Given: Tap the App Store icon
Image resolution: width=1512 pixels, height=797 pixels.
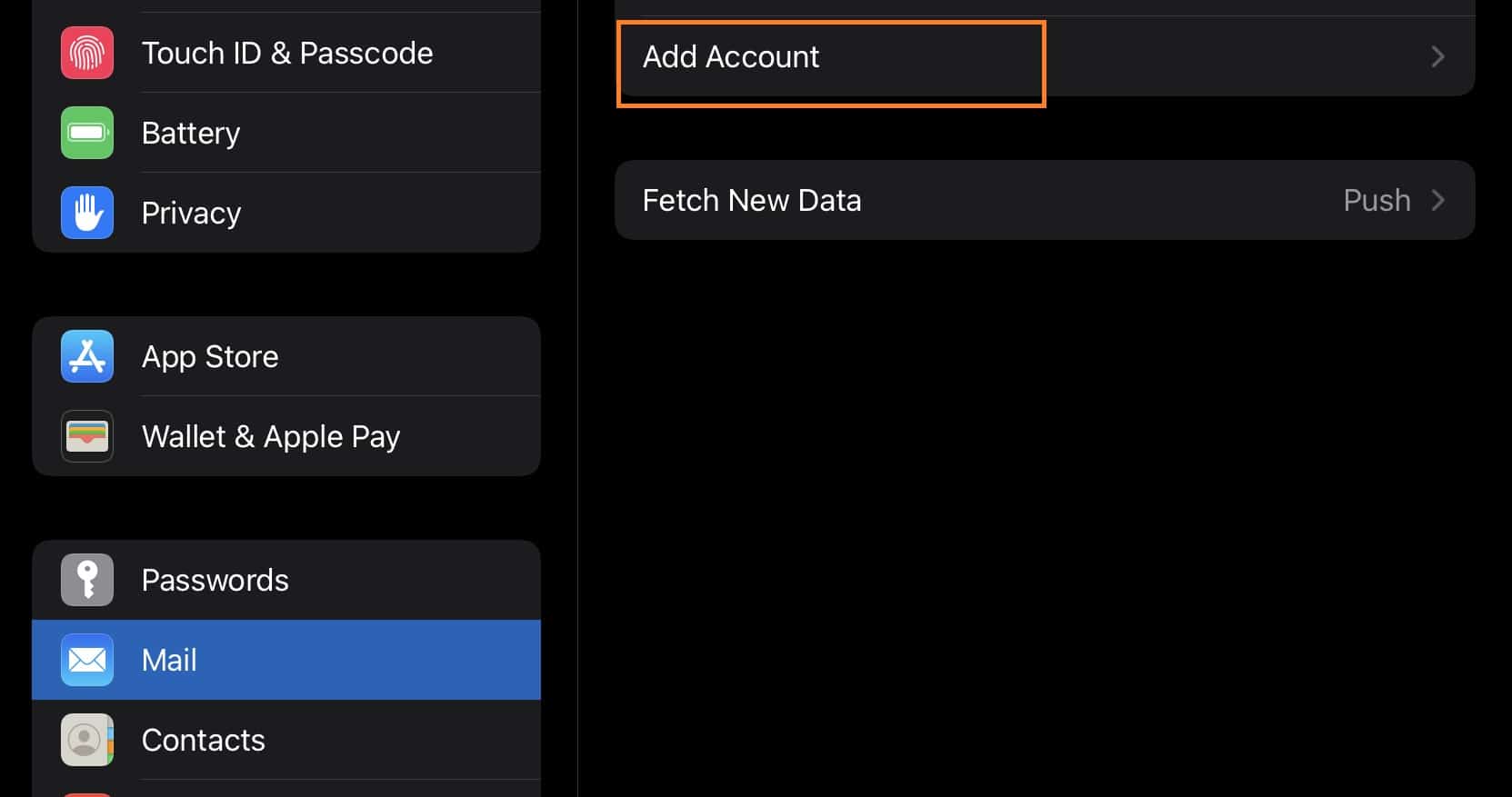Looking at the screenshot, I should (x=87, y=356).
